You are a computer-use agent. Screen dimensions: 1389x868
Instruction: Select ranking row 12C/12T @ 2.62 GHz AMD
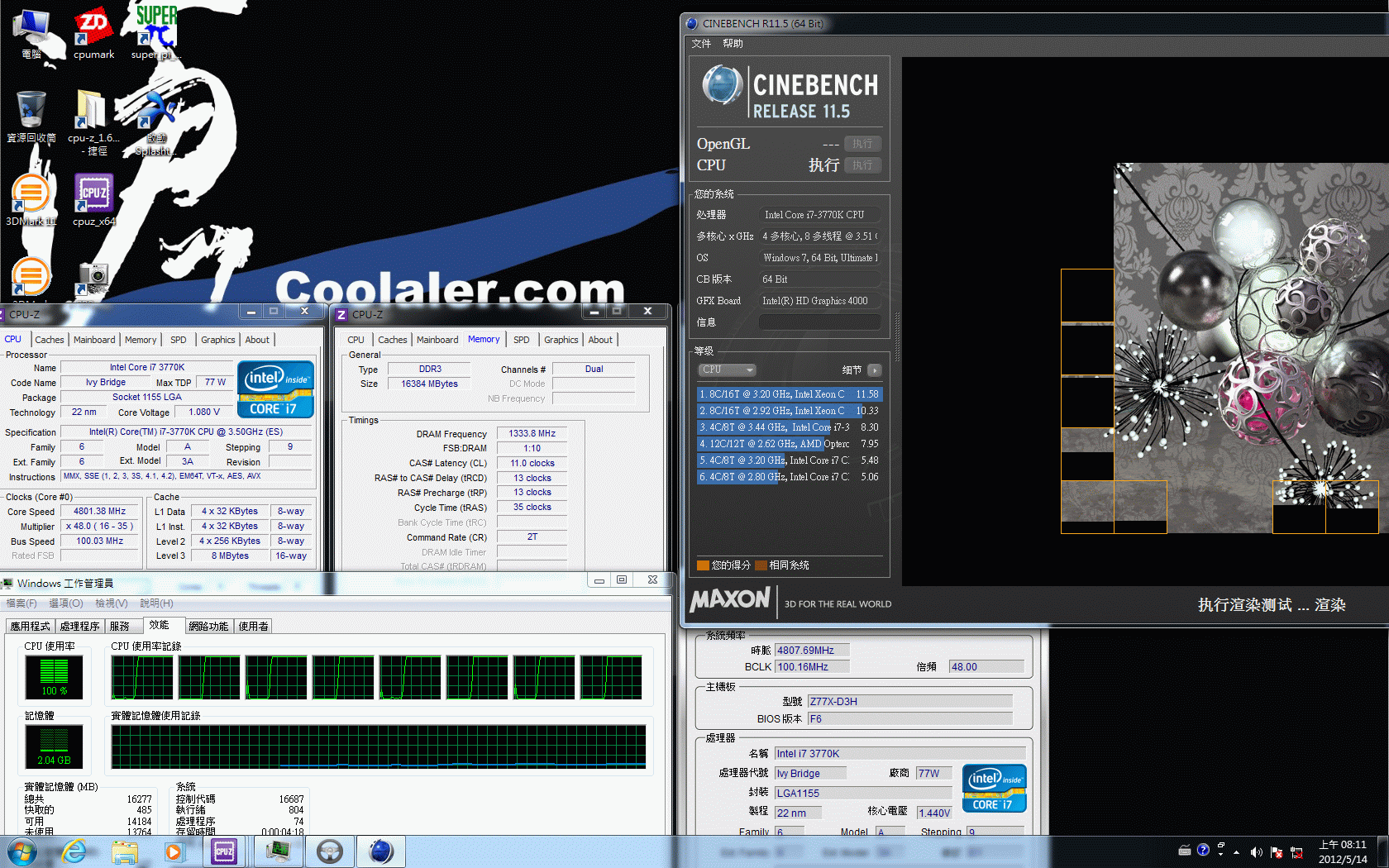coord(790,444)
